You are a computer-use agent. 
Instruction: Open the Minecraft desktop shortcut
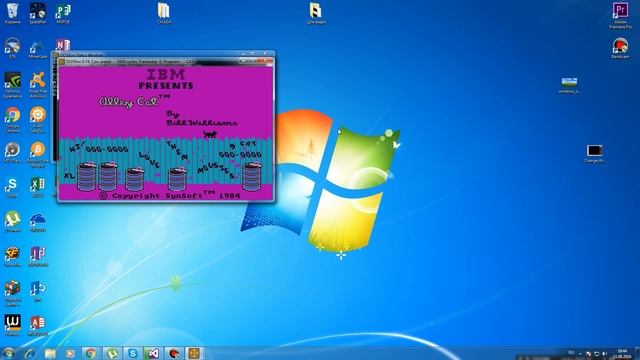38,48
